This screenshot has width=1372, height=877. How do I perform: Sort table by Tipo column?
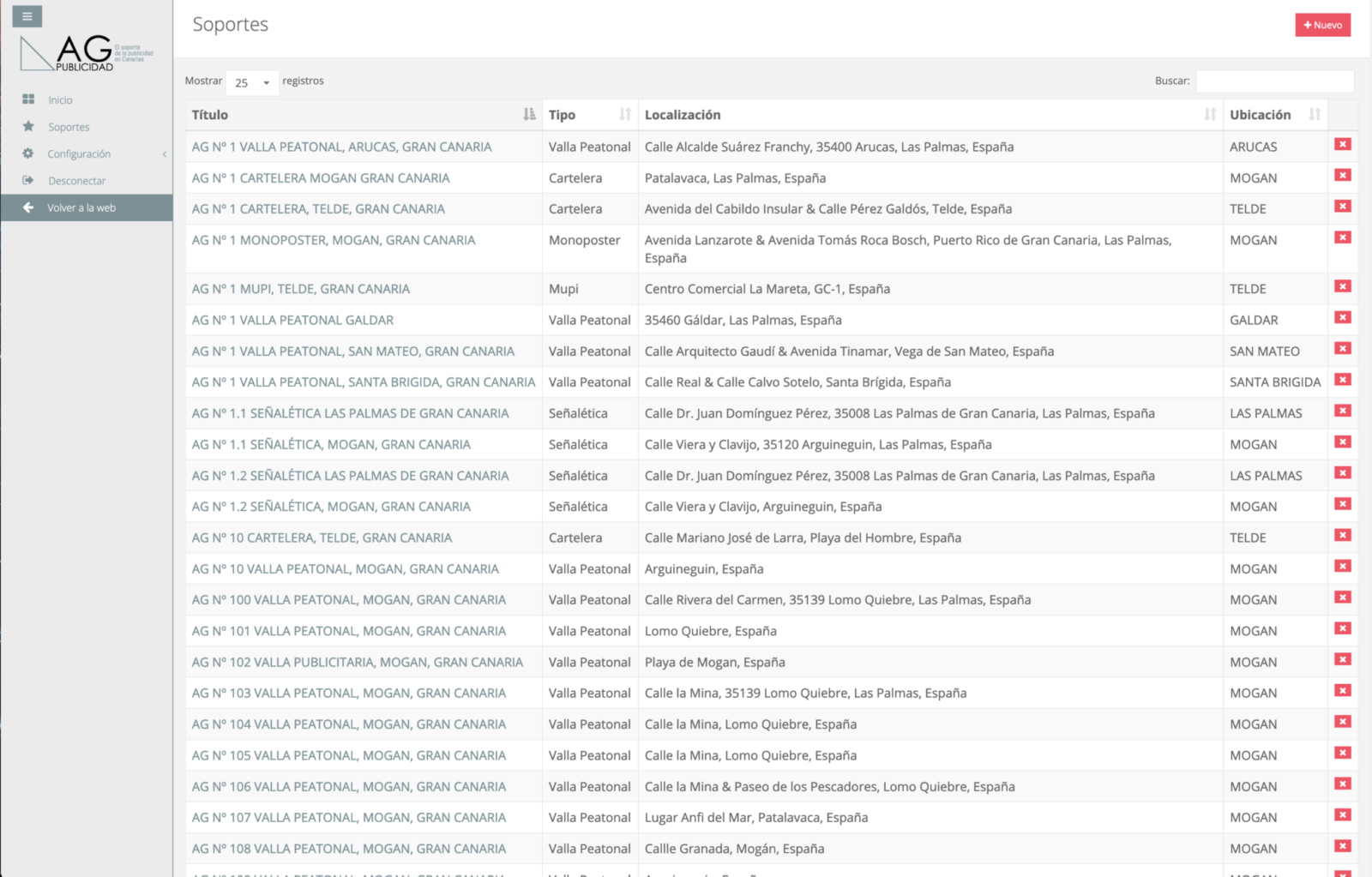point(624,115)
